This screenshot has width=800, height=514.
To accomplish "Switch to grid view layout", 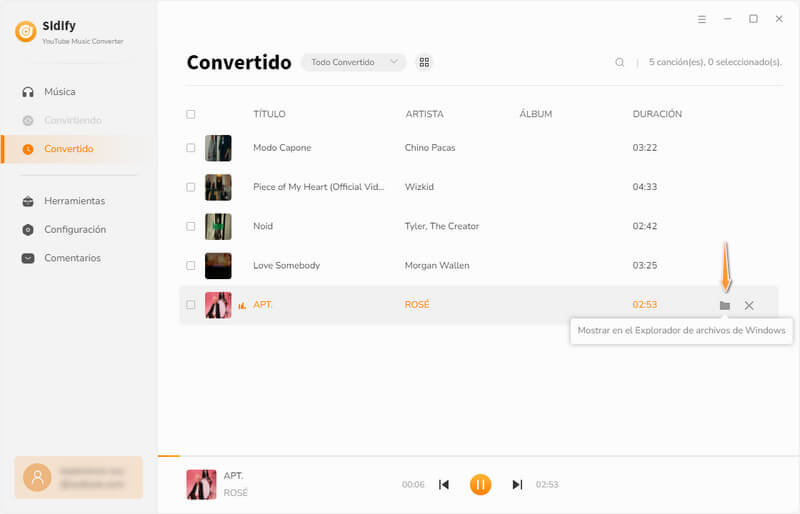I will [x=424, y=62].
